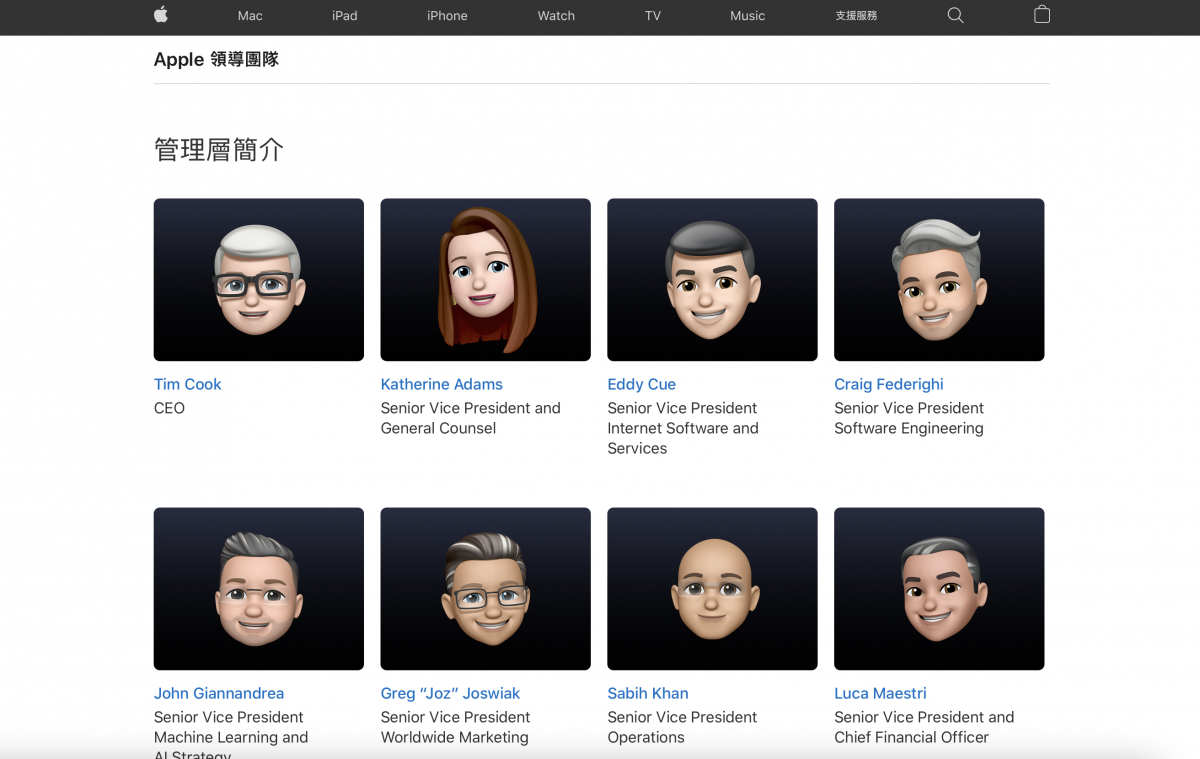Click "Senior Vice President and General Counsel" text
Image resolution: width=1200 pixels, height=759 pixels.
tap(470, 418)
